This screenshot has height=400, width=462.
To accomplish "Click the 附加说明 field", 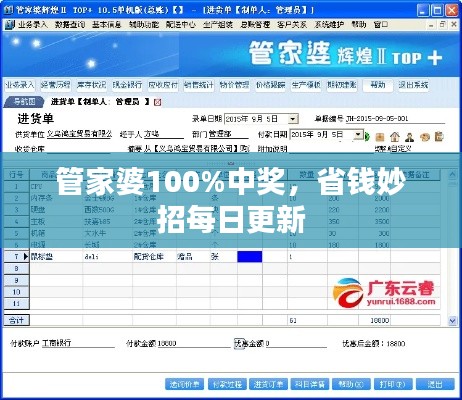I will tap(330, 149).
